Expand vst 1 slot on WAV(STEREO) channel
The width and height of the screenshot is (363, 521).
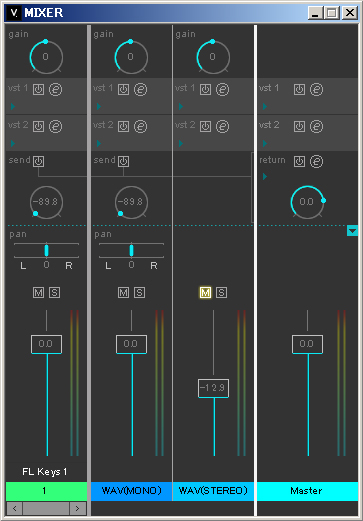[x=180, y=106]
